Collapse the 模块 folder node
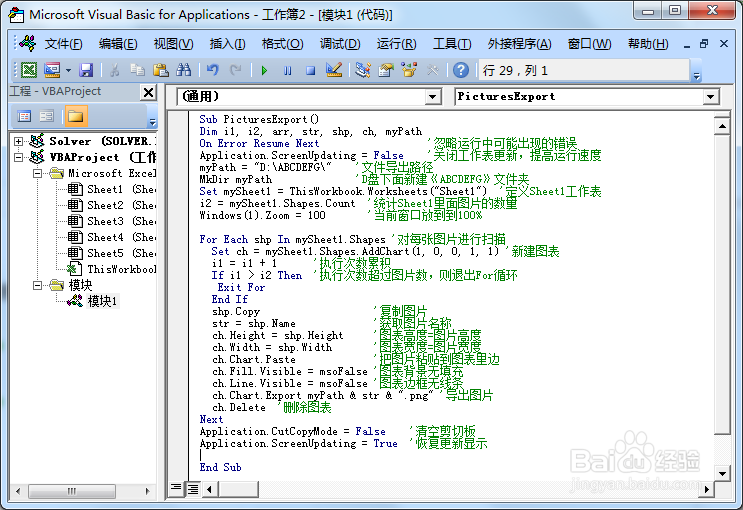743x510 pixels. coord(37,285)
